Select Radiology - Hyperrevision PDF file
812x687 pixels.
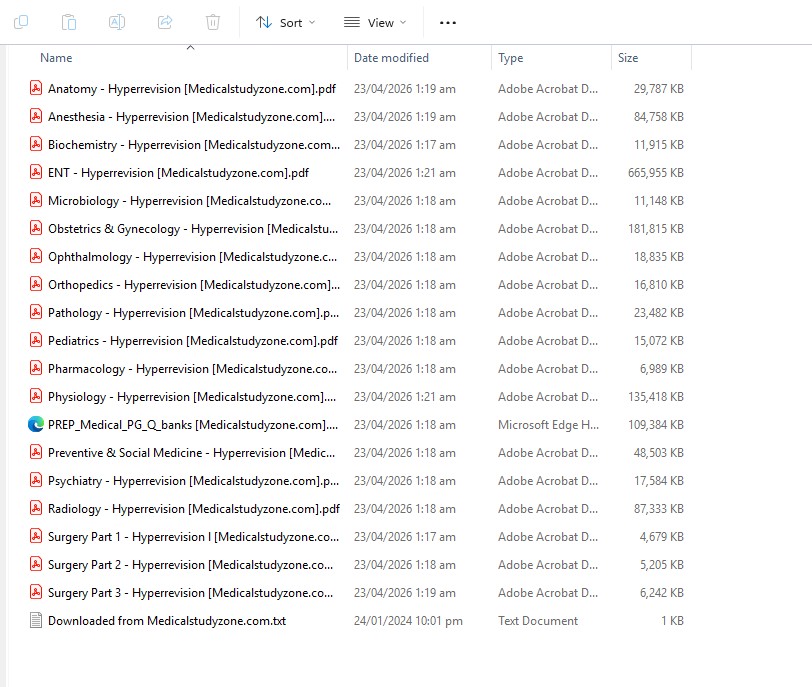[x=193, y=509]
